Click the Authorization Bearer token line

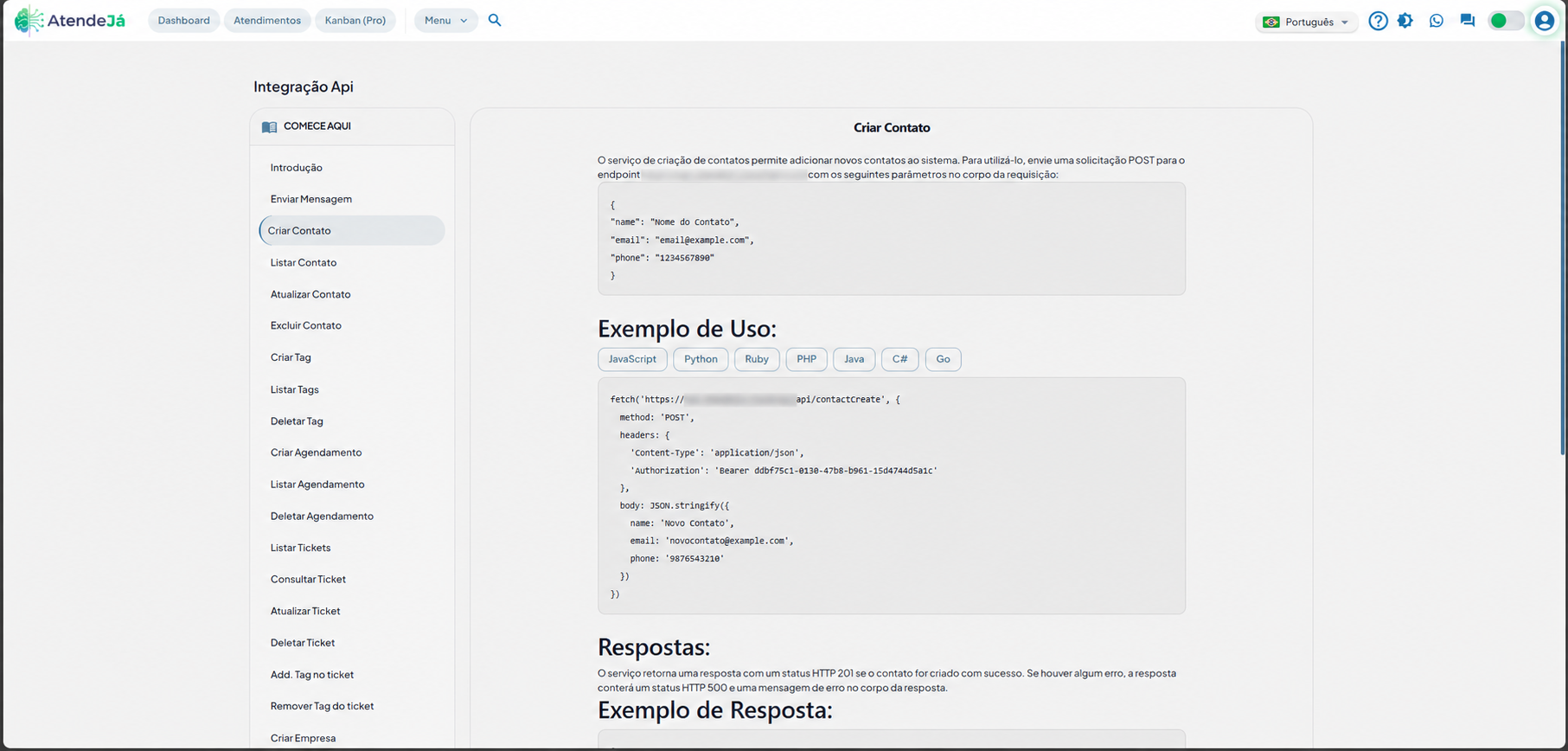pyautogui.click(x=784, y=471)
